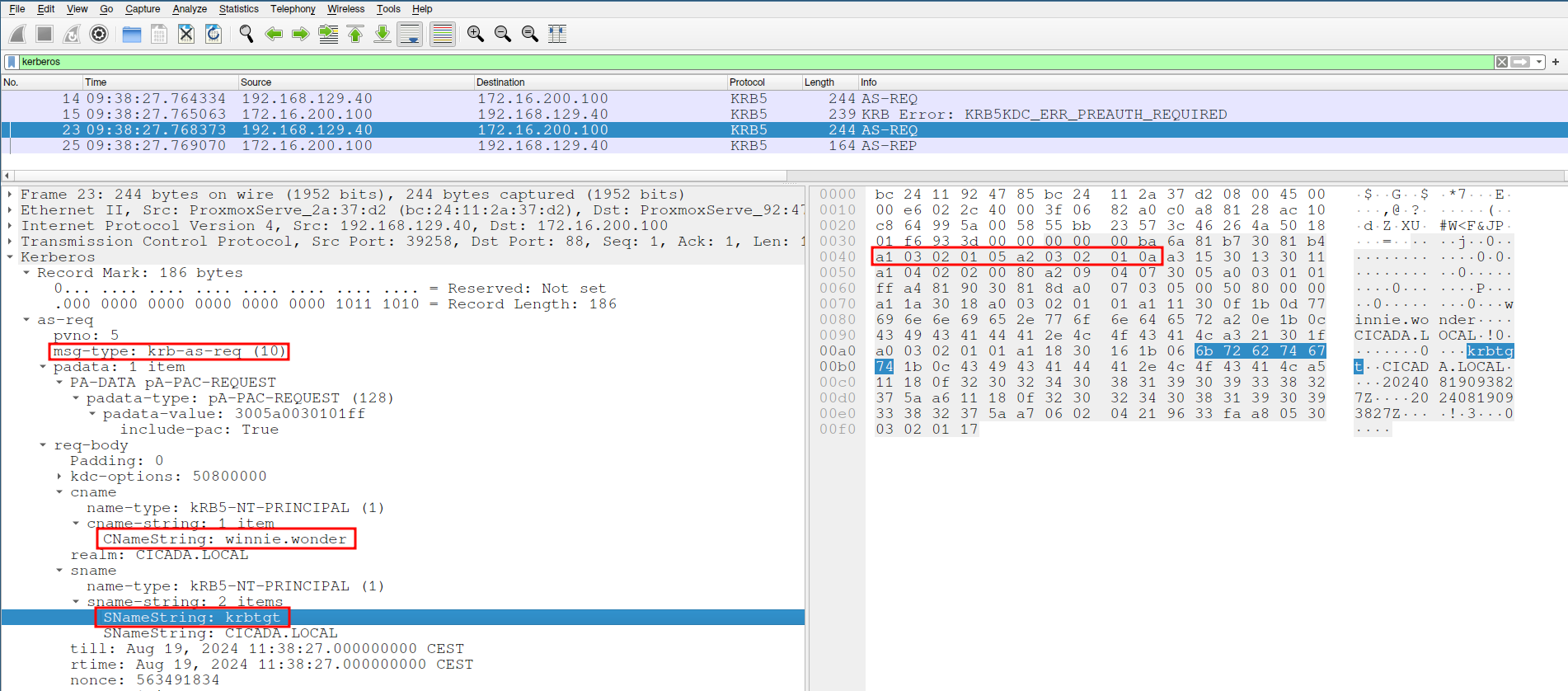
Task: Open recent display filters dropdown
Action: (x=1539, y=62)
